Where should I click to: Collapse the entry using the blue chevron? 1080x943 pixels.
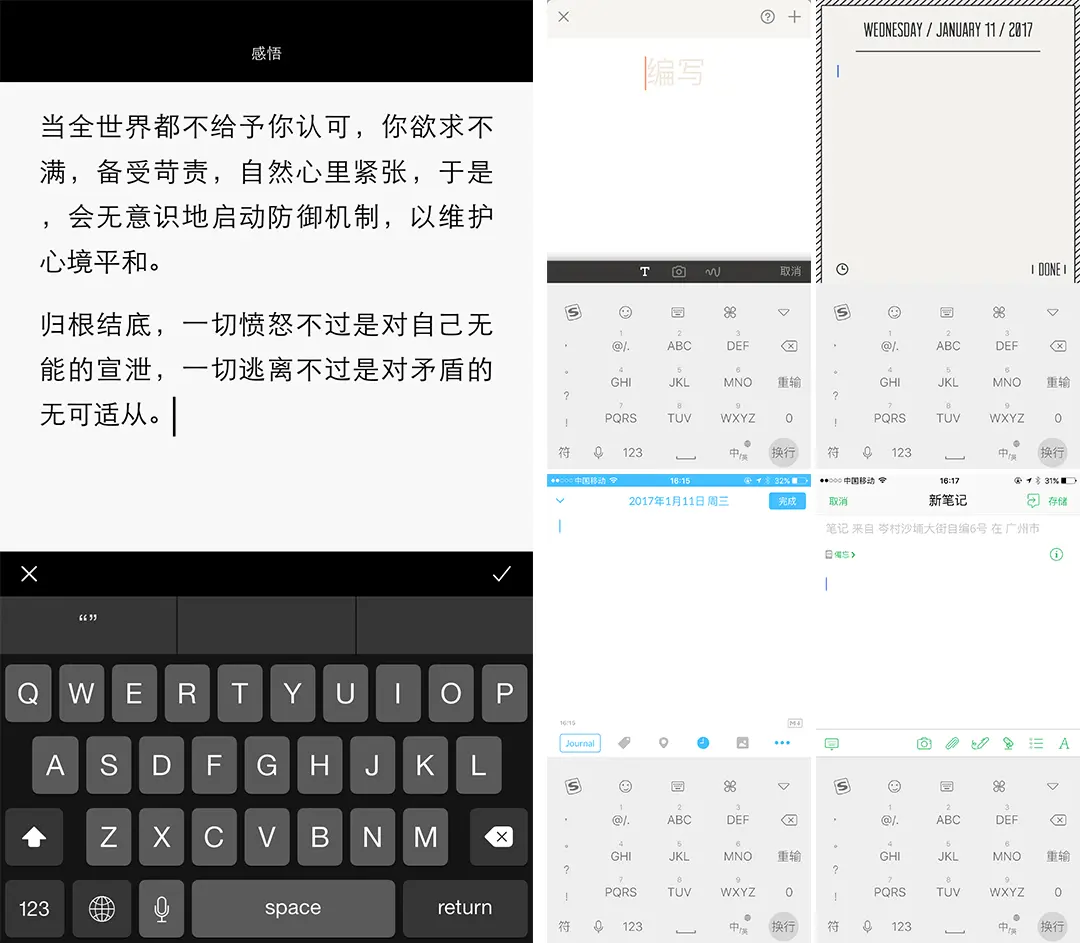(560, 501)
